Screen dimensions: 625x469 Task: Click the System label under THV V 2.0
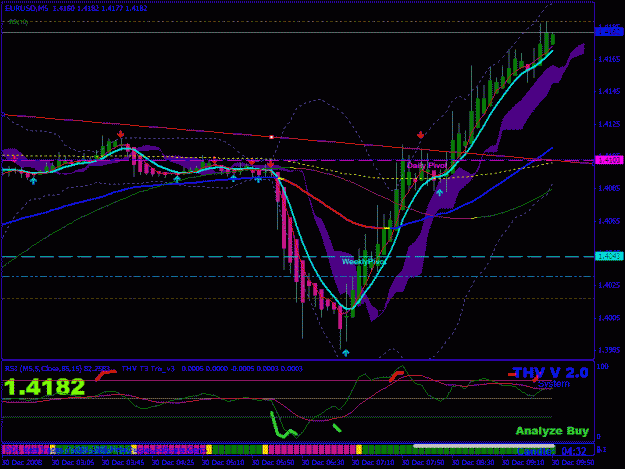554,384
